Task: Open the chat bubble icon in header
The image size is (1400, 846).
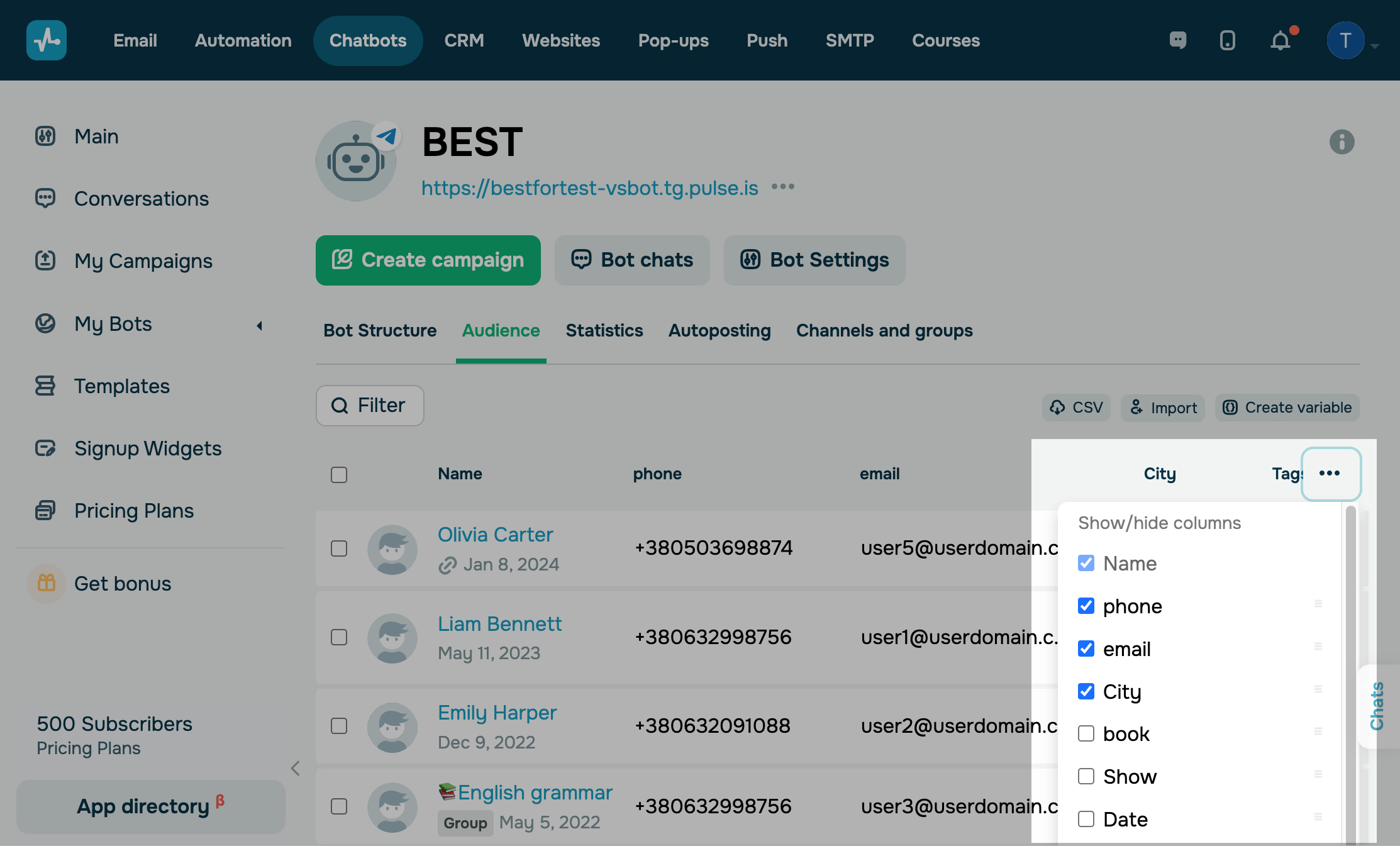Action: [x=1177, y=41]
